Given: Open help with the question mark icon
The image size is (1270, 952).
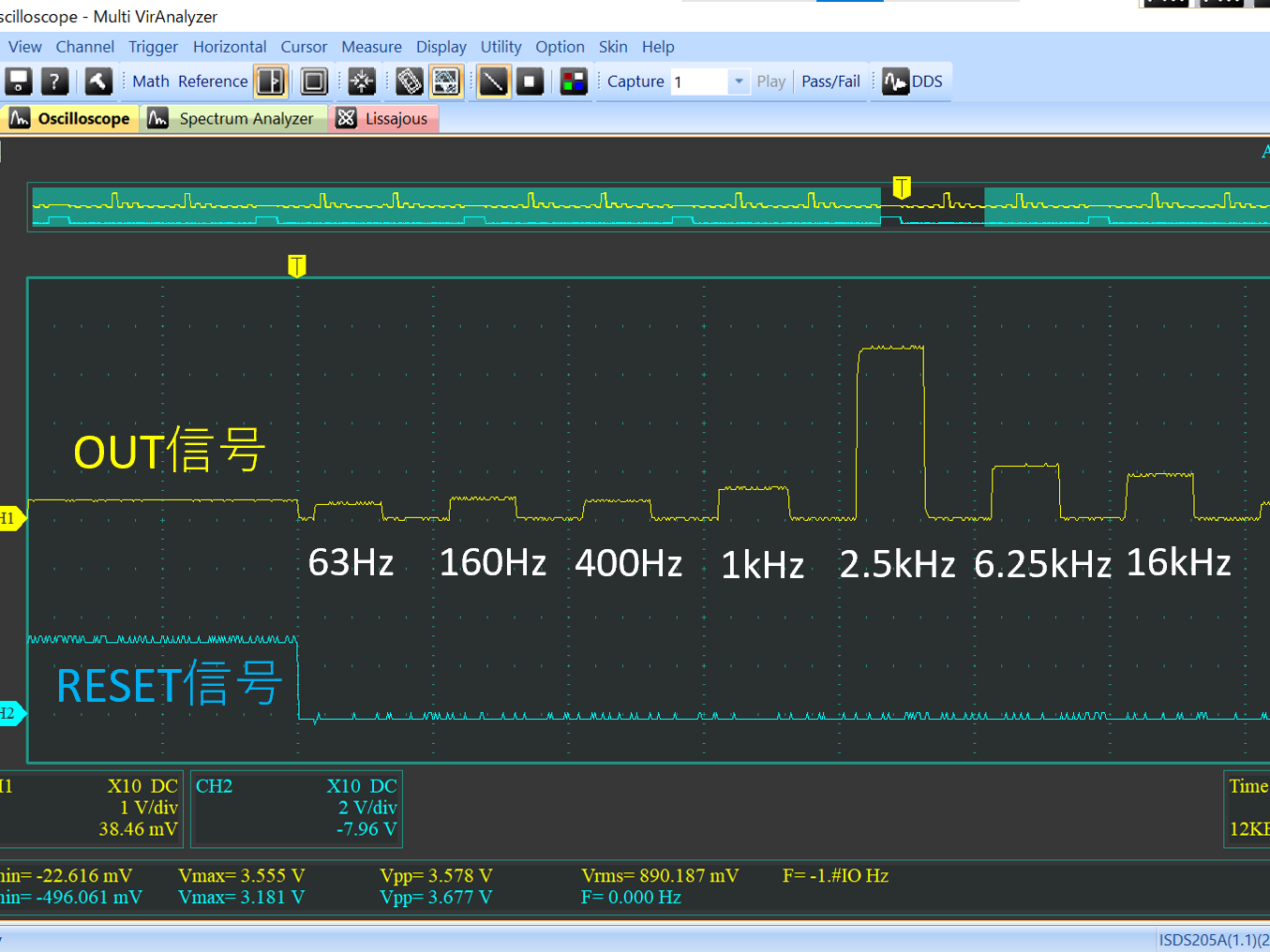Looking at the screenshot, I should click(55, 82).
